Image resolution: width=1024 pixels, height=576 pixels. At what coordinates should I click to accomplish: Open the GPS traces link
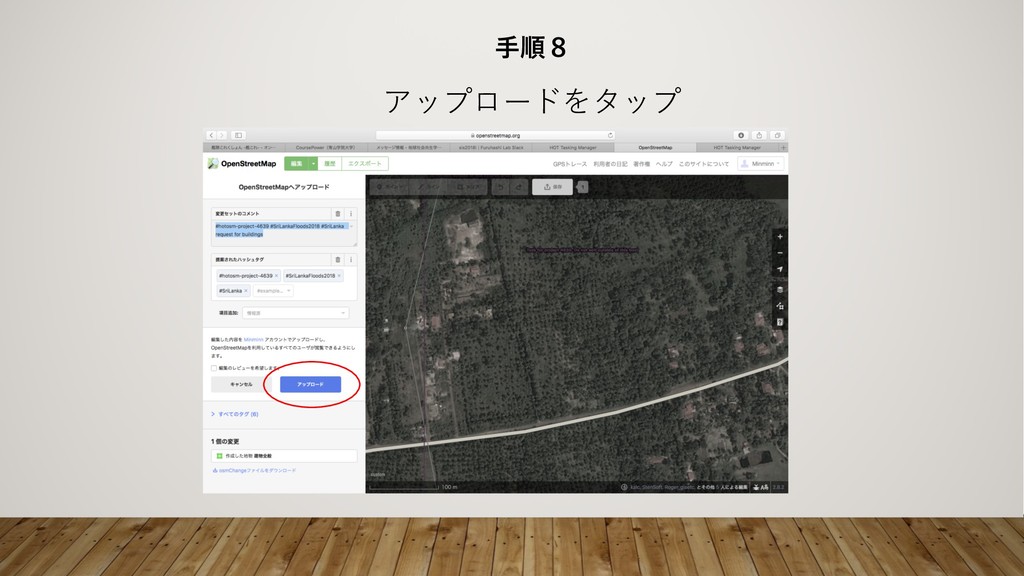click(570, 164)
